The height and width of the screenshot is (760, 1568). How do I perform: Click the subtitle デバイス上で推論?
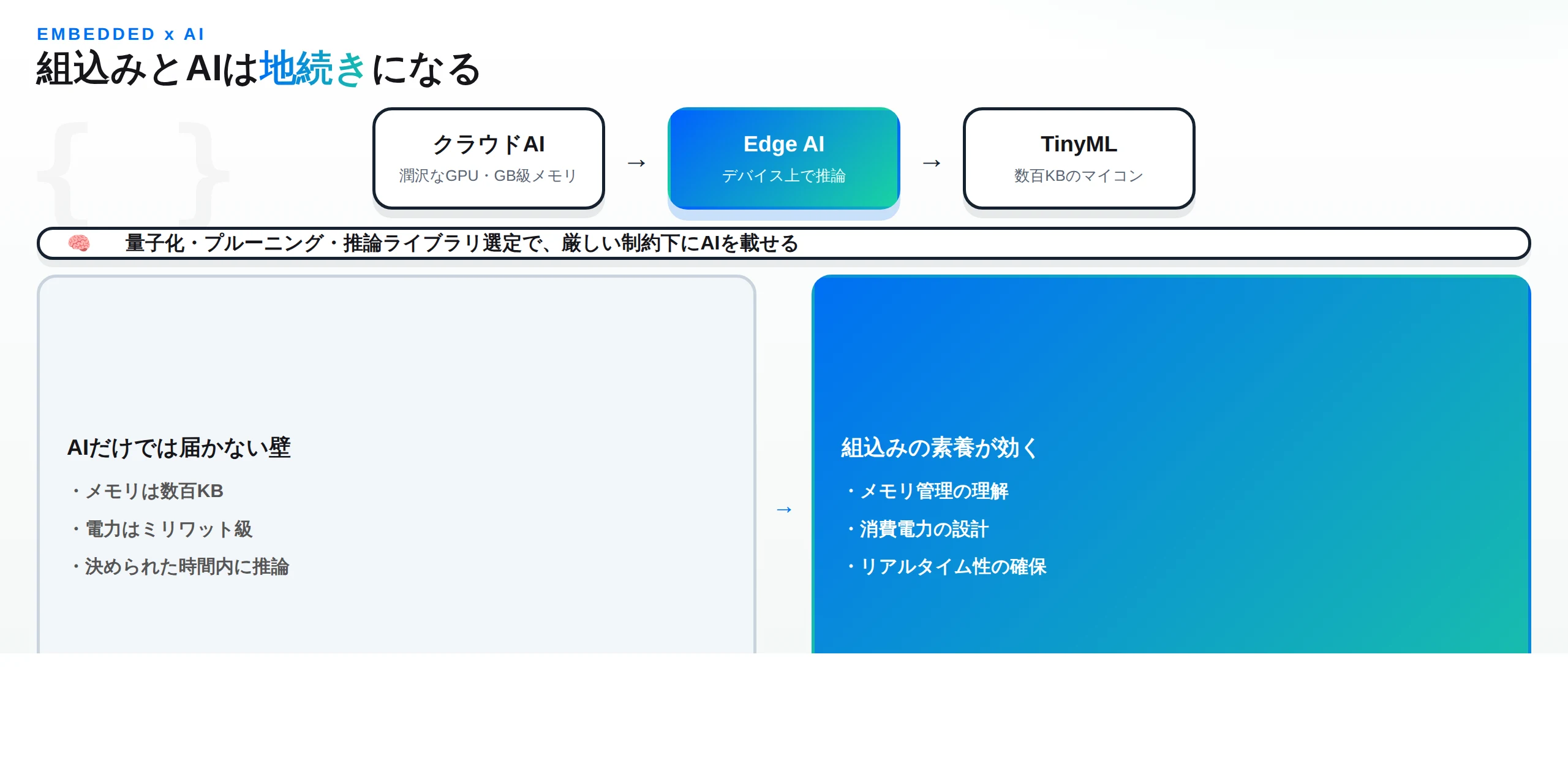point(783,176)
